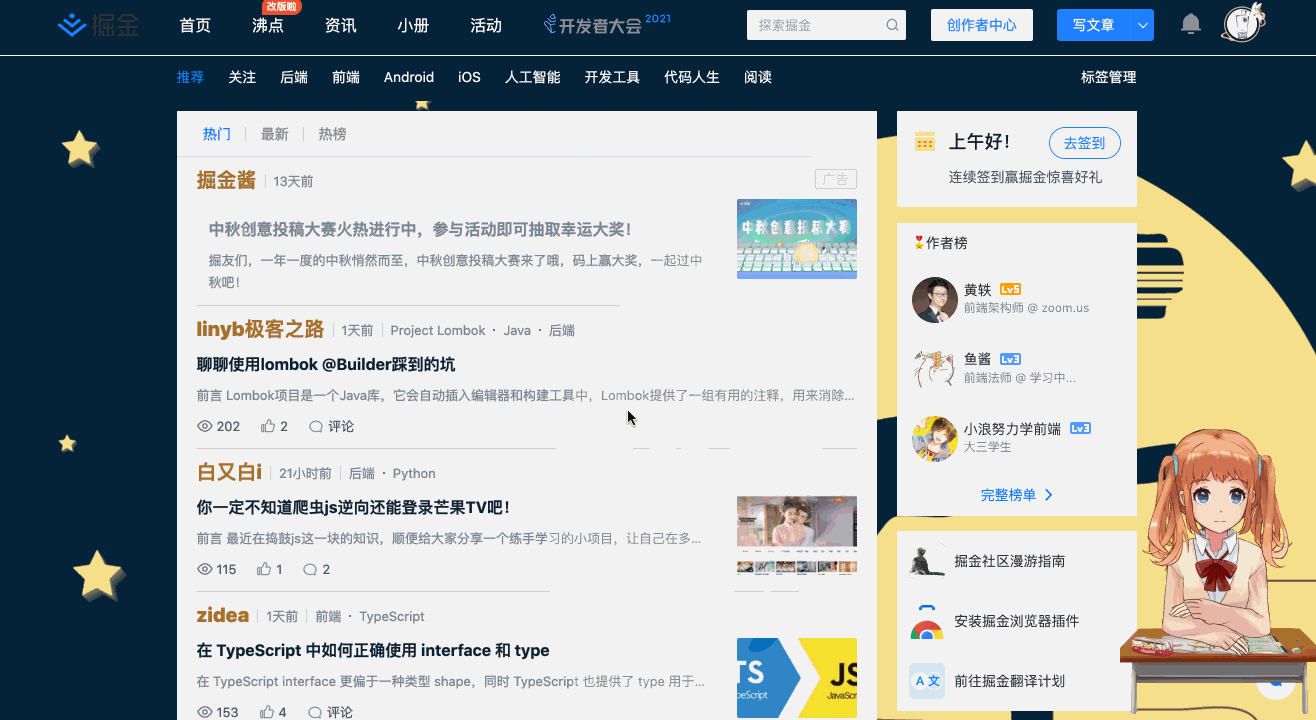Image resolution: width=1316 pixels, height=720 pixels.
Task: Click 黄轶's avatar
Action: pyautogui.click(x=935, y=299)
